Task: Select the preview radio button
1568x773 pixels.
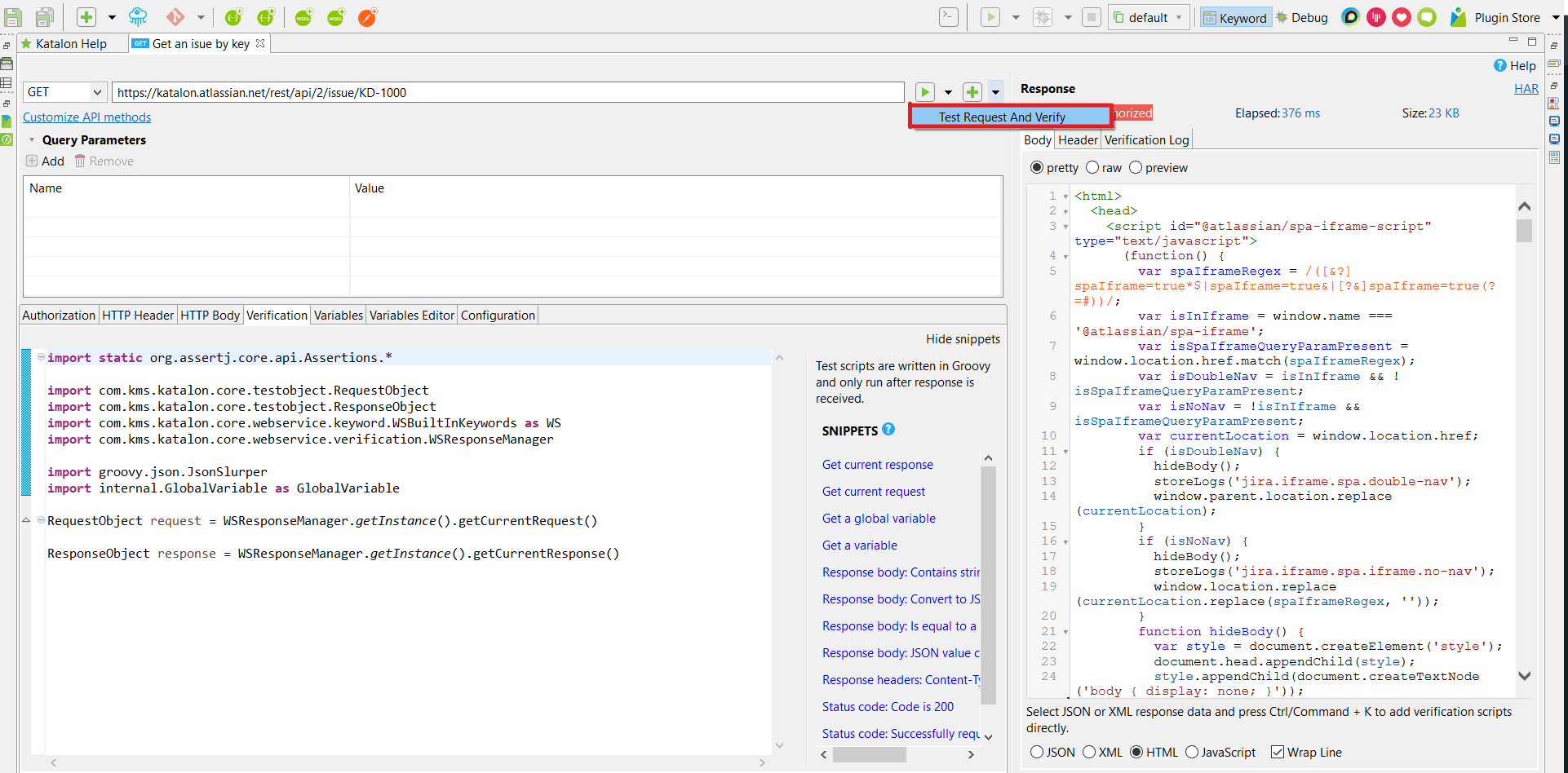Action: click(x=1136, y=167)
